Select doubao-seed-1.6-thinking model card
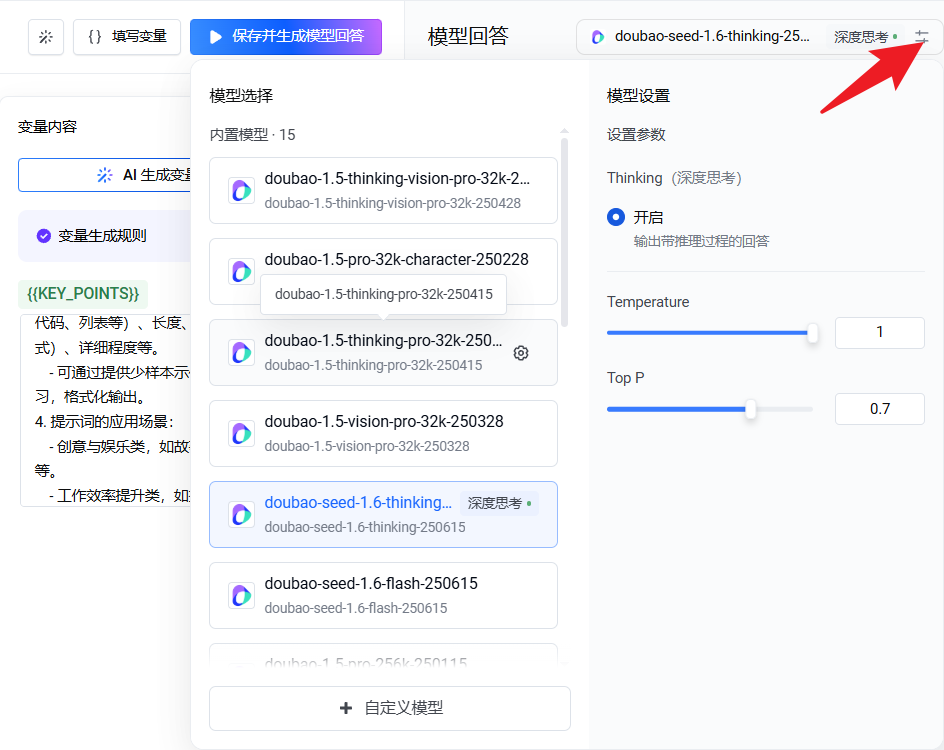This screenshot has width=944, height=750. coord(384,515)
